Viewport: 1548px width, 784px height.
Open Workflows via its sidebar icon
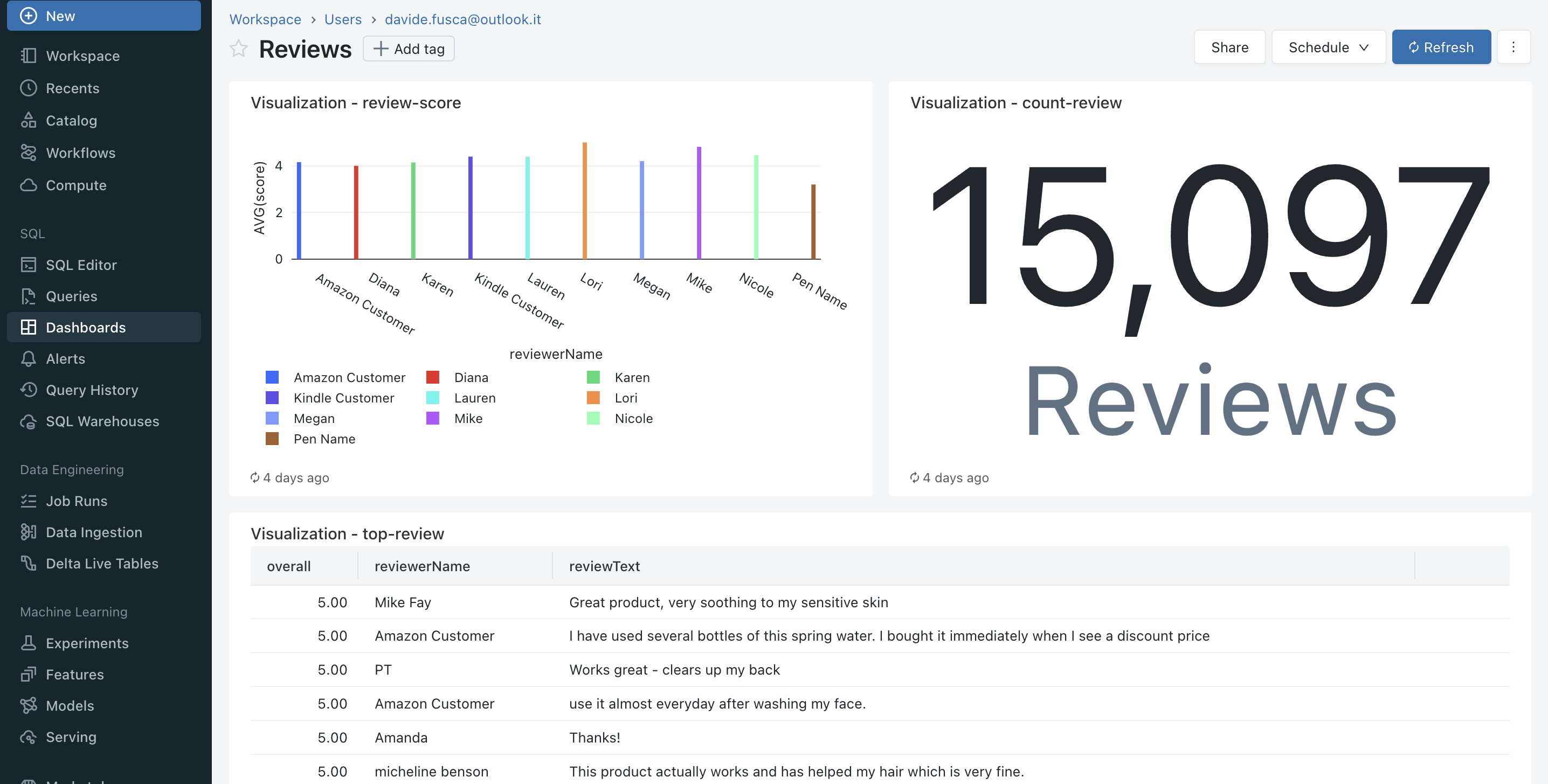tap(28, 152)
